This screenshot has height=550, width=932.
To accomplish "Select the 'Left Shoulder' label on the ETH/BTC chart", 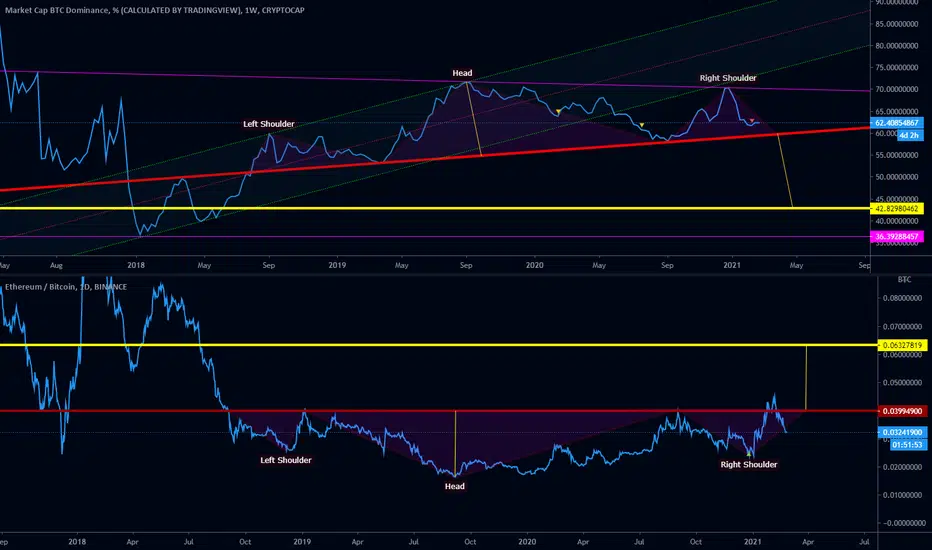I will click(286, 460).
